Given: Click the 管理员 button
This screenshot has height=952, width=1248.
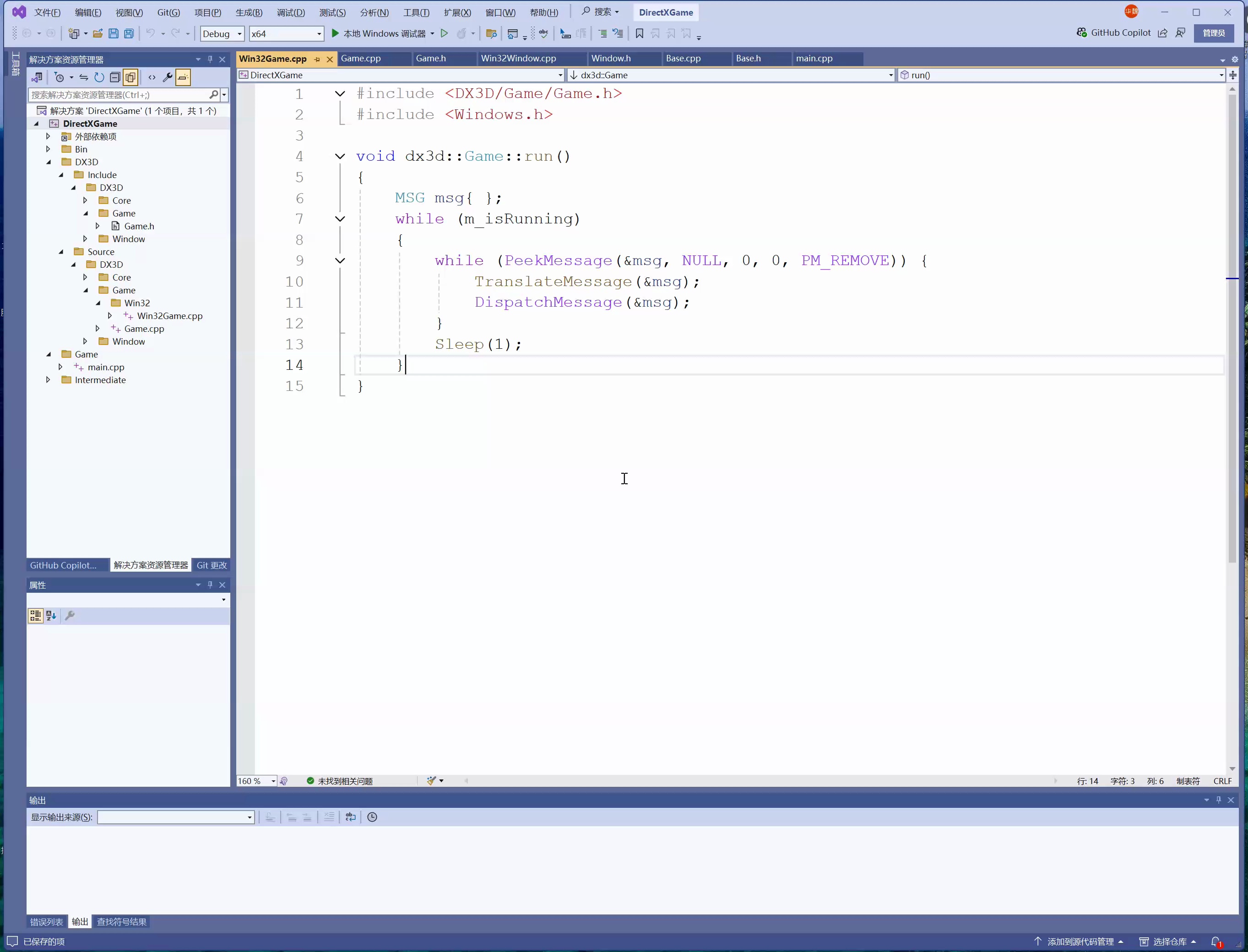Looking at the screenshot, I should (x=1213, y=33).
